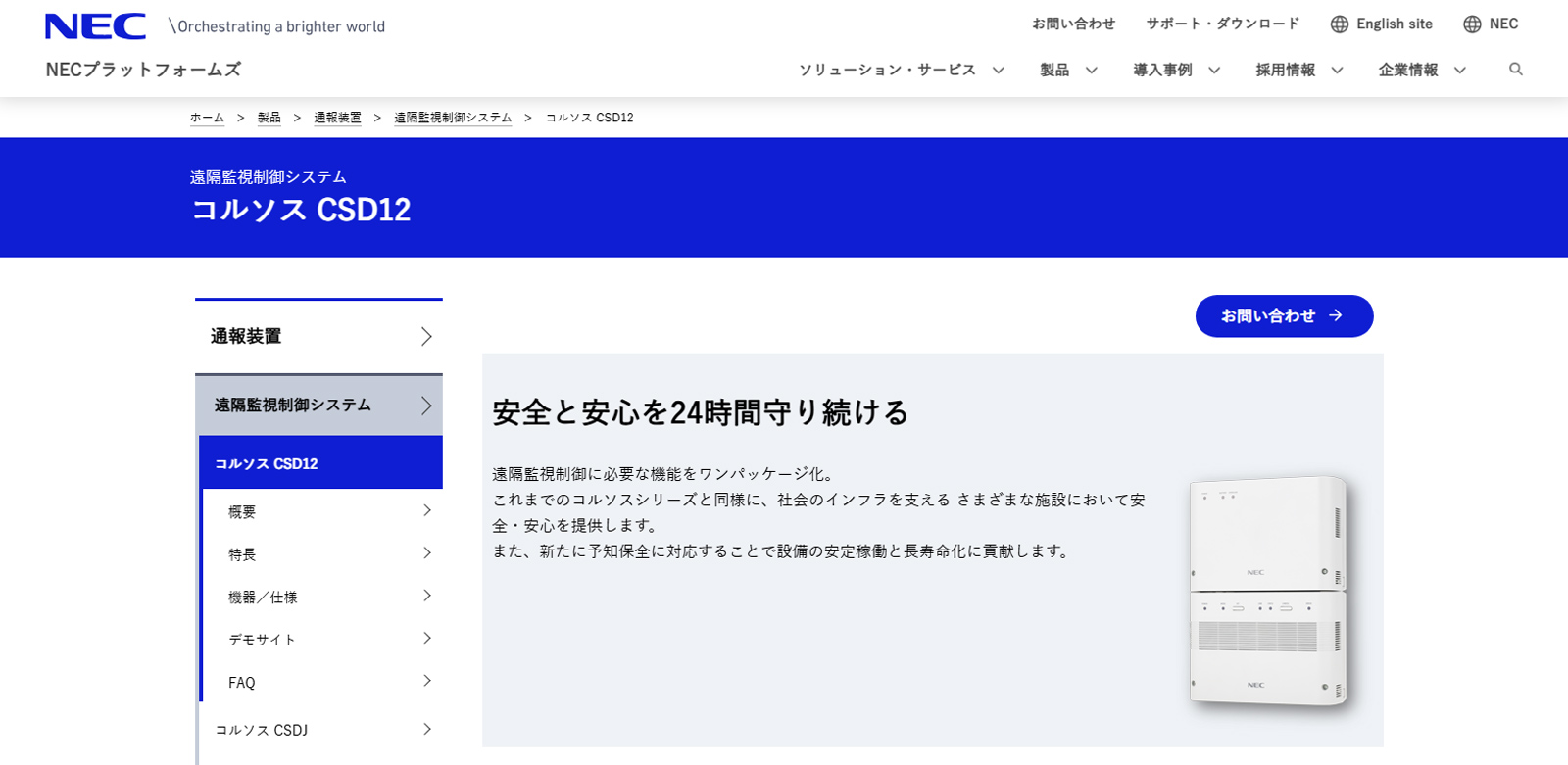The height and width of the screenshot is (765, 1568).
Task: Click the arrow icon in お問い合わせ button
Action: click(x=1336, y=316)
